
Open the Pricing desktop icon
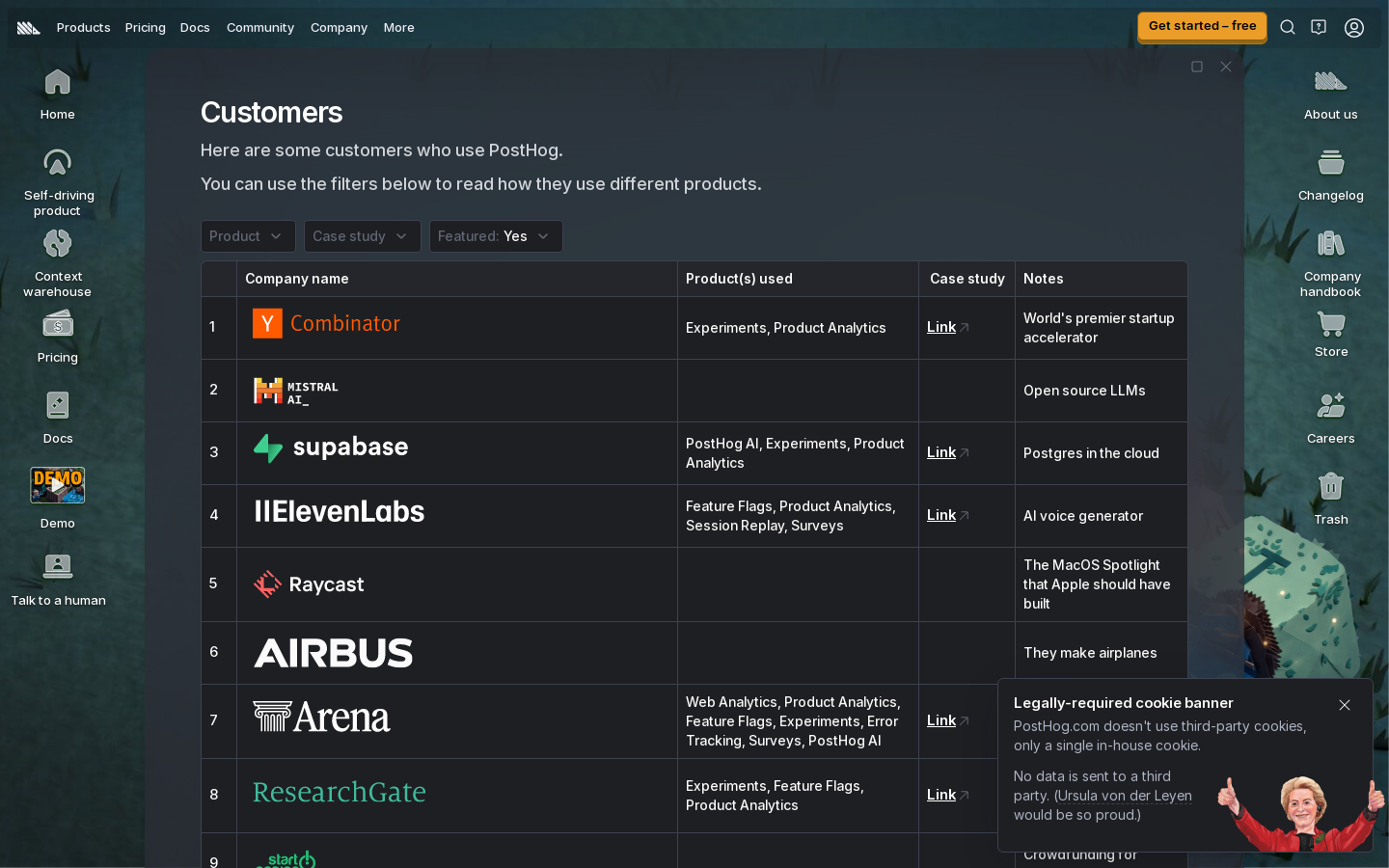pos(58,337)
